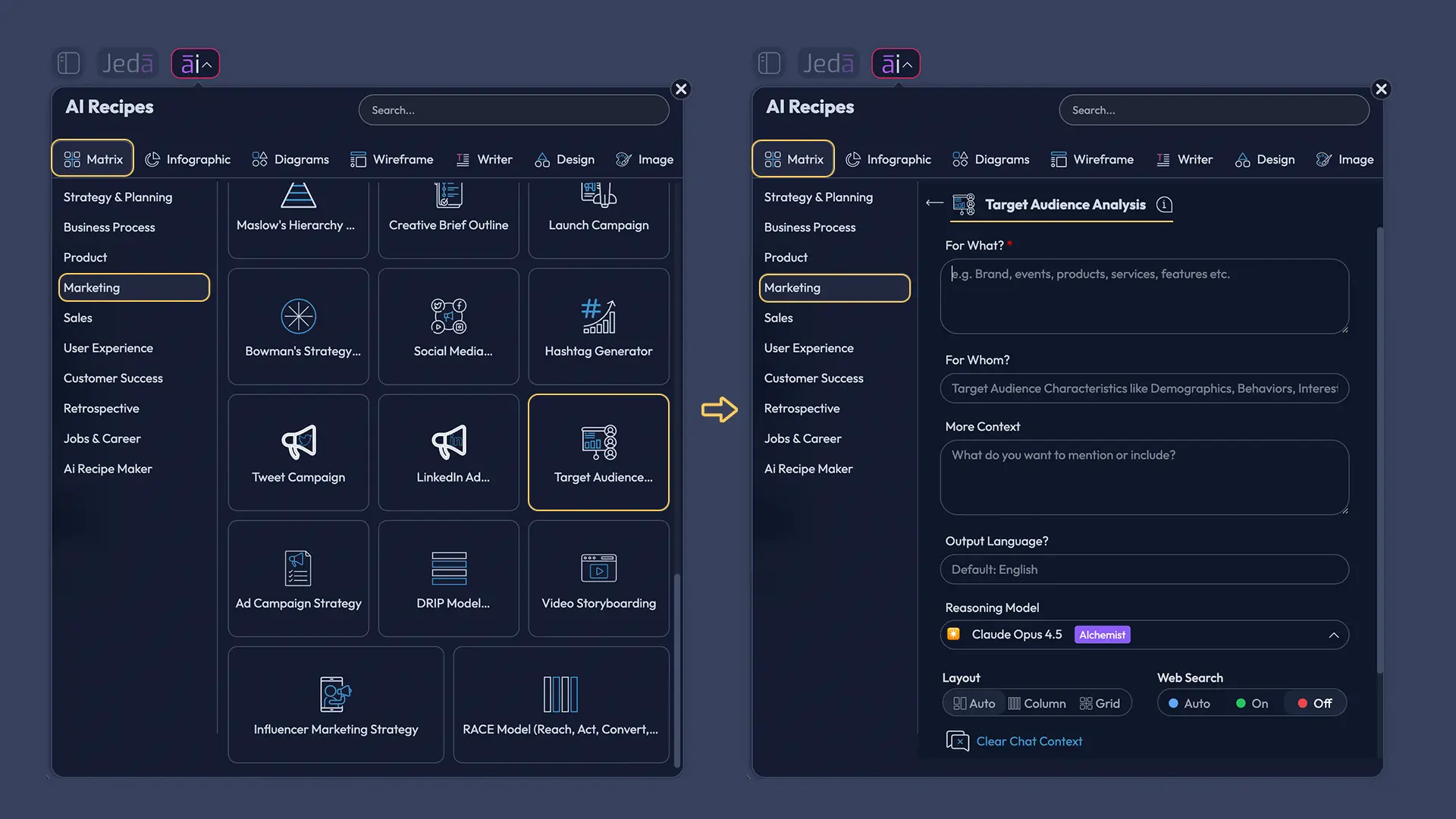Open Influencer Marketing Strategy recipe

click(x=336, y=704)
